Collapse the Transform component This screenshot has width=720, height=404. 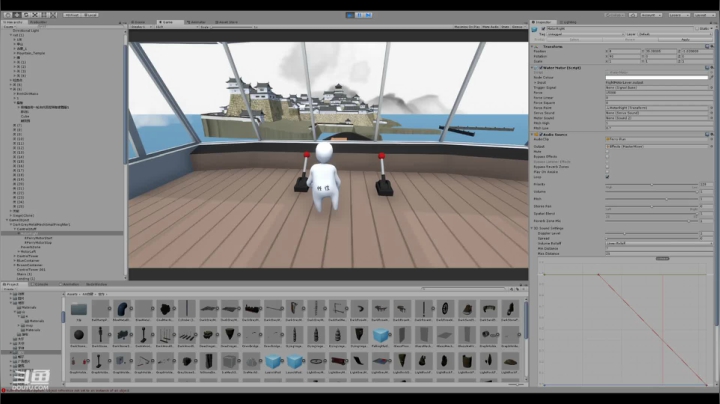click(534, 47)
